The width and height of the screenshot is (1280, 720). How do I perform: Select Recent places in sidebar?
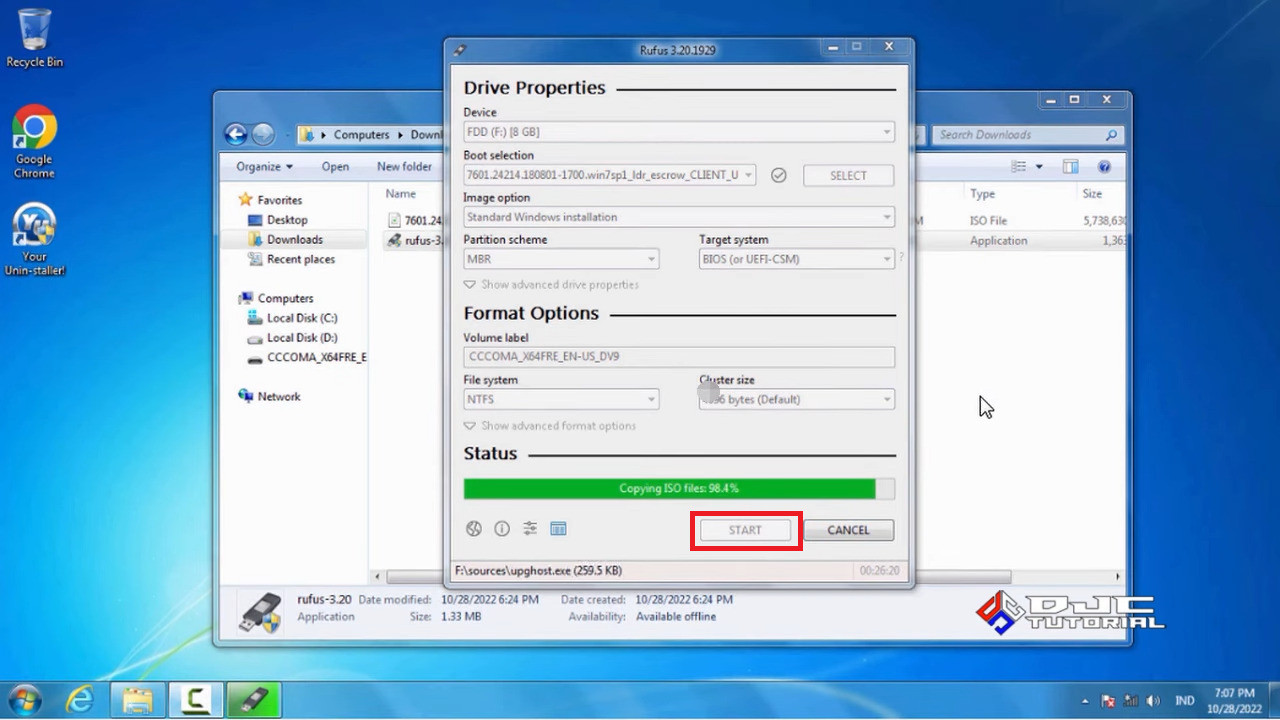(x=290, y=260)
